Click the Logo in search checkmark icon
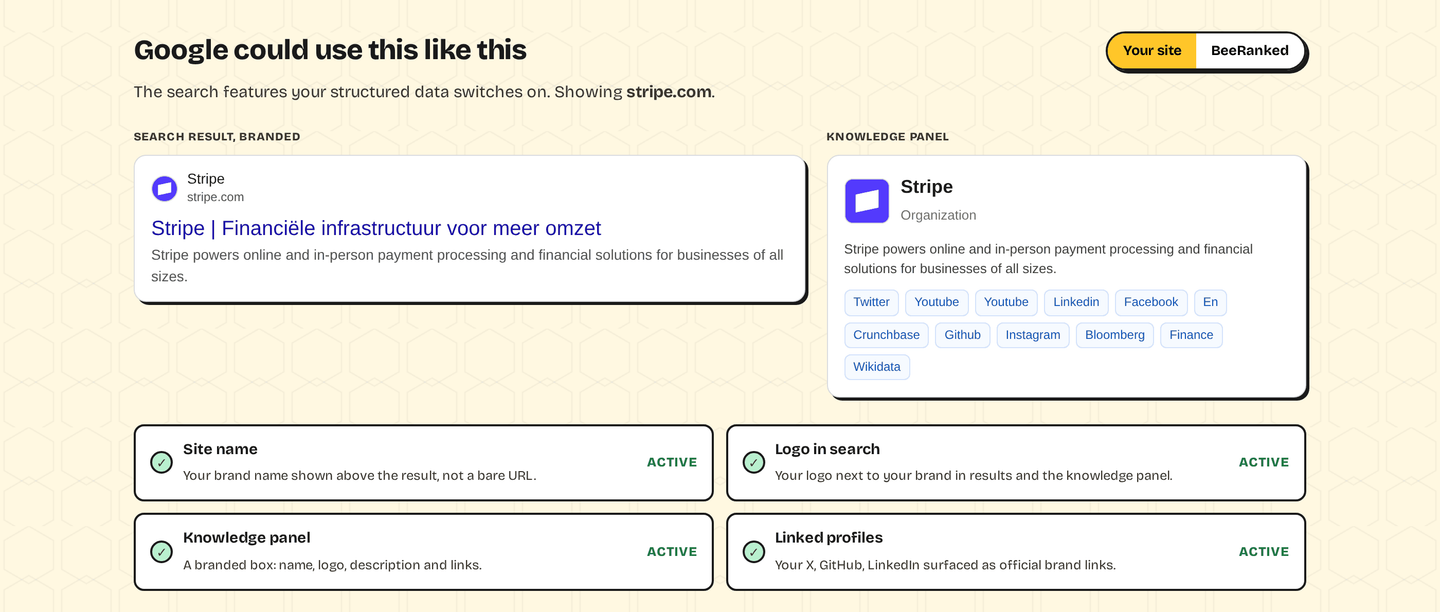The width and height of the screenshot is (1440, 612). pyautogui.click(x=754, y=462)
